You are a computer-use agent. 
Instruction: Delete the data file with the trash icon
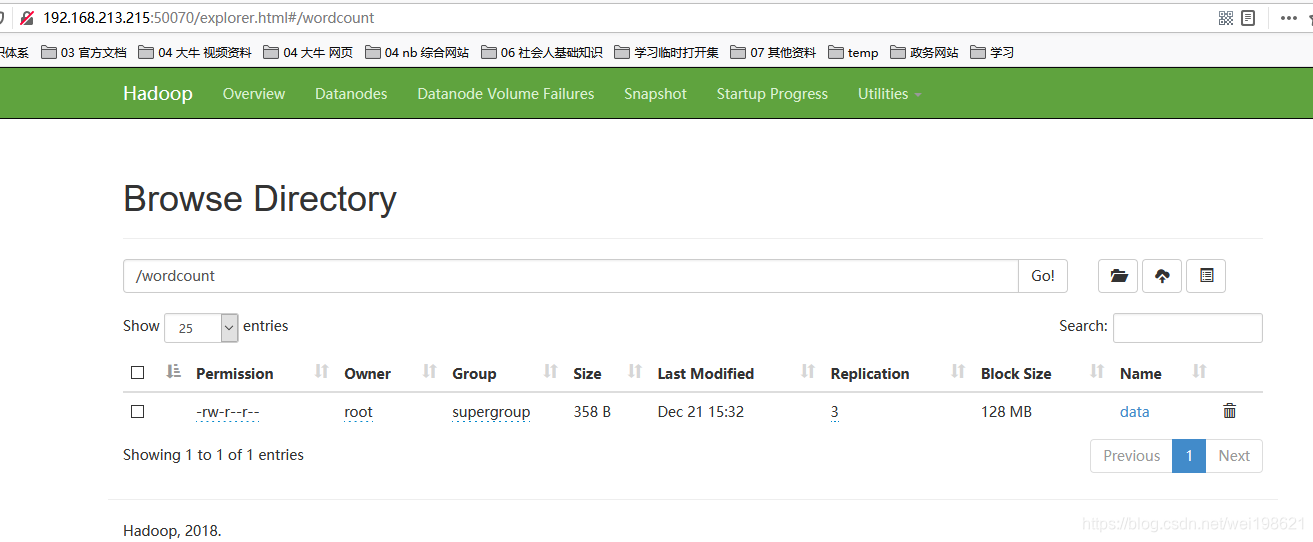1230,411
